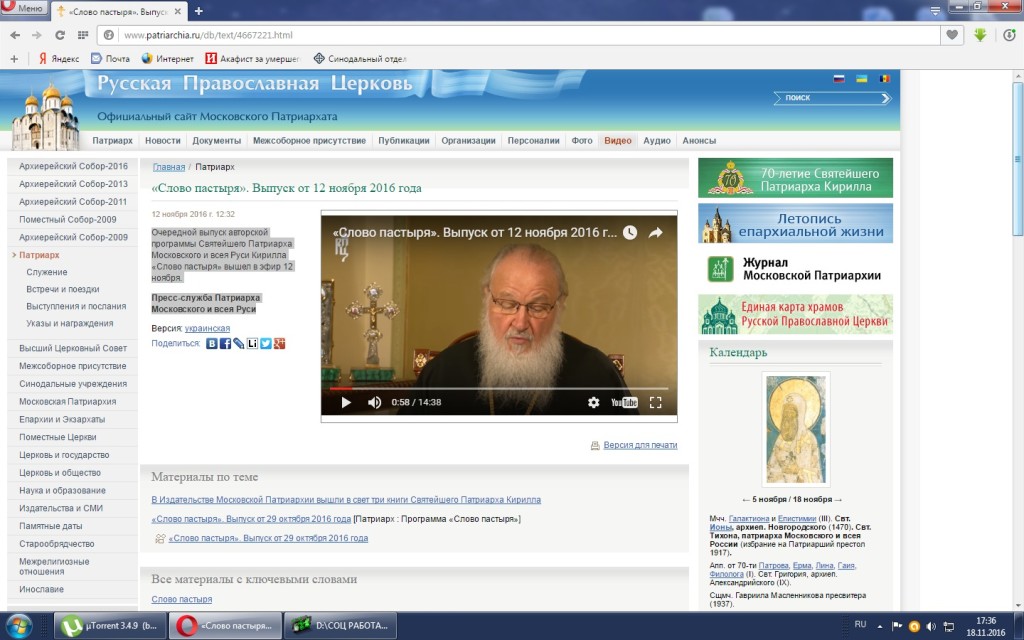Open the Windows Start button
1024x640 pixels.
(x=17, y=626)
